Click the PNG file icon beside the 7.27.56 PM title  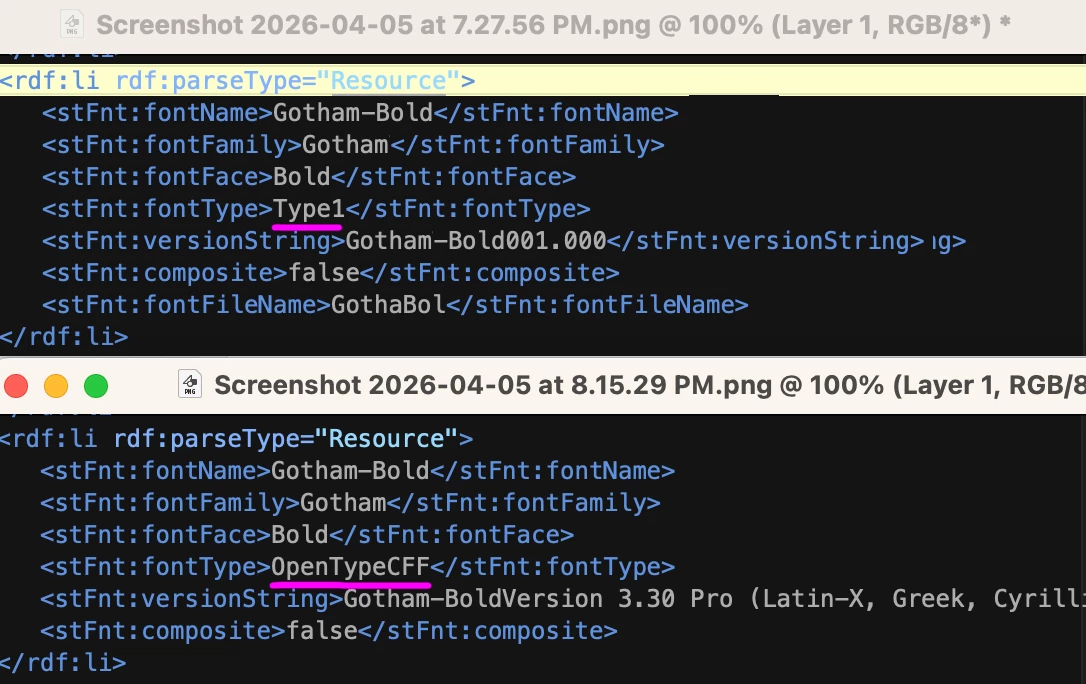click(x=72, y=24)
